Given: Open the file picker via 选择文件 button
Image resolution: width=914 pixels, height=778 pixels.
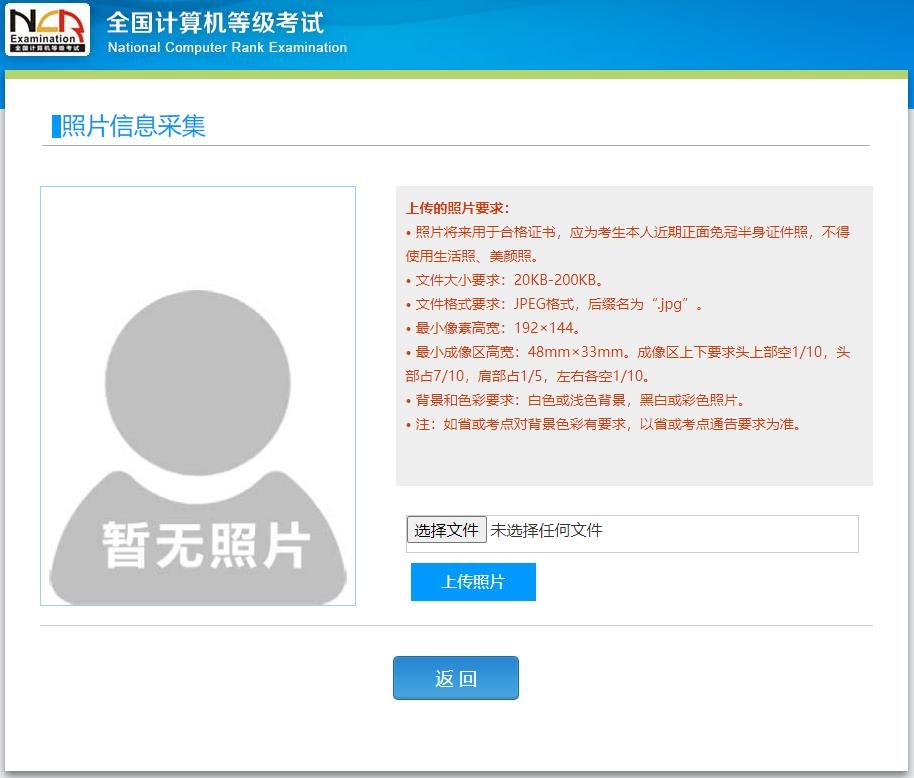Looking at the screenshot, I should (x=446, y=529).
